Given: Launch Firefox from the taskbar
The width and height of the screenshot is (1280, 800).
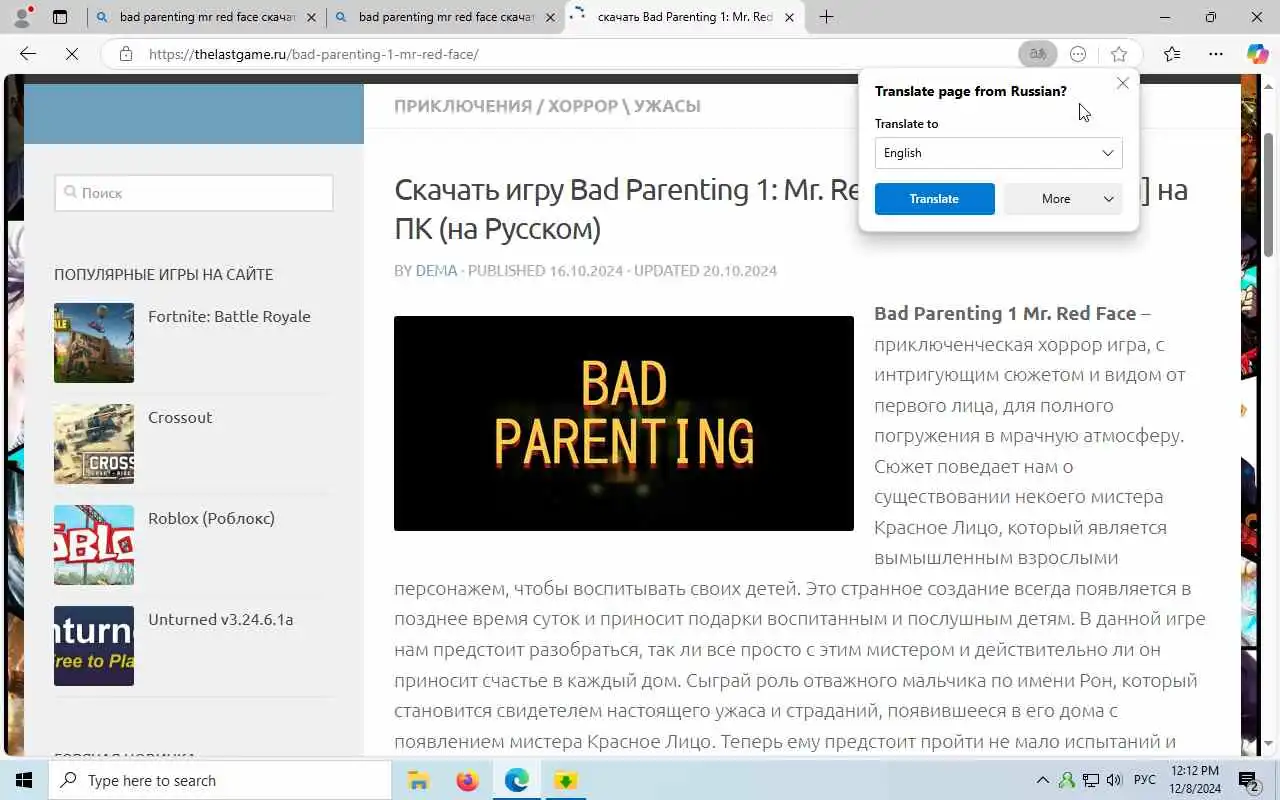Looking at the screenshot, I should click(467, 780).
